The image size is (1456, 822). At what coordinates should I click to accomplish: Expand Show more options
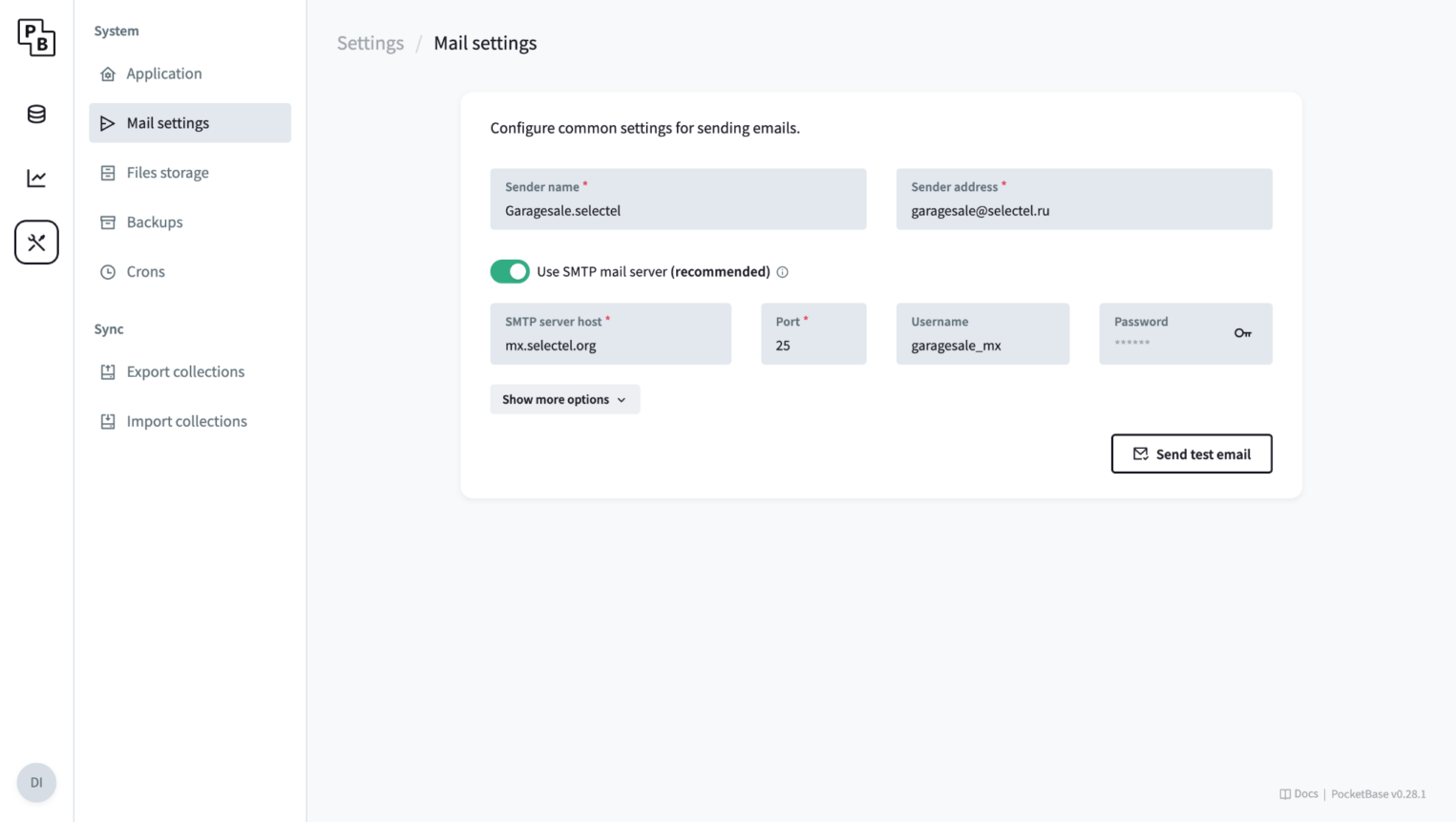coord(565,399)
